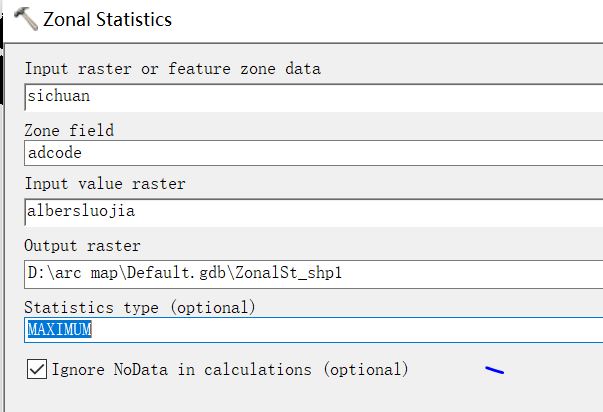The height and width of the screenshot is (412, 603).
Task: Click the 'Statistics type (optional)' label
Action: 140,306
